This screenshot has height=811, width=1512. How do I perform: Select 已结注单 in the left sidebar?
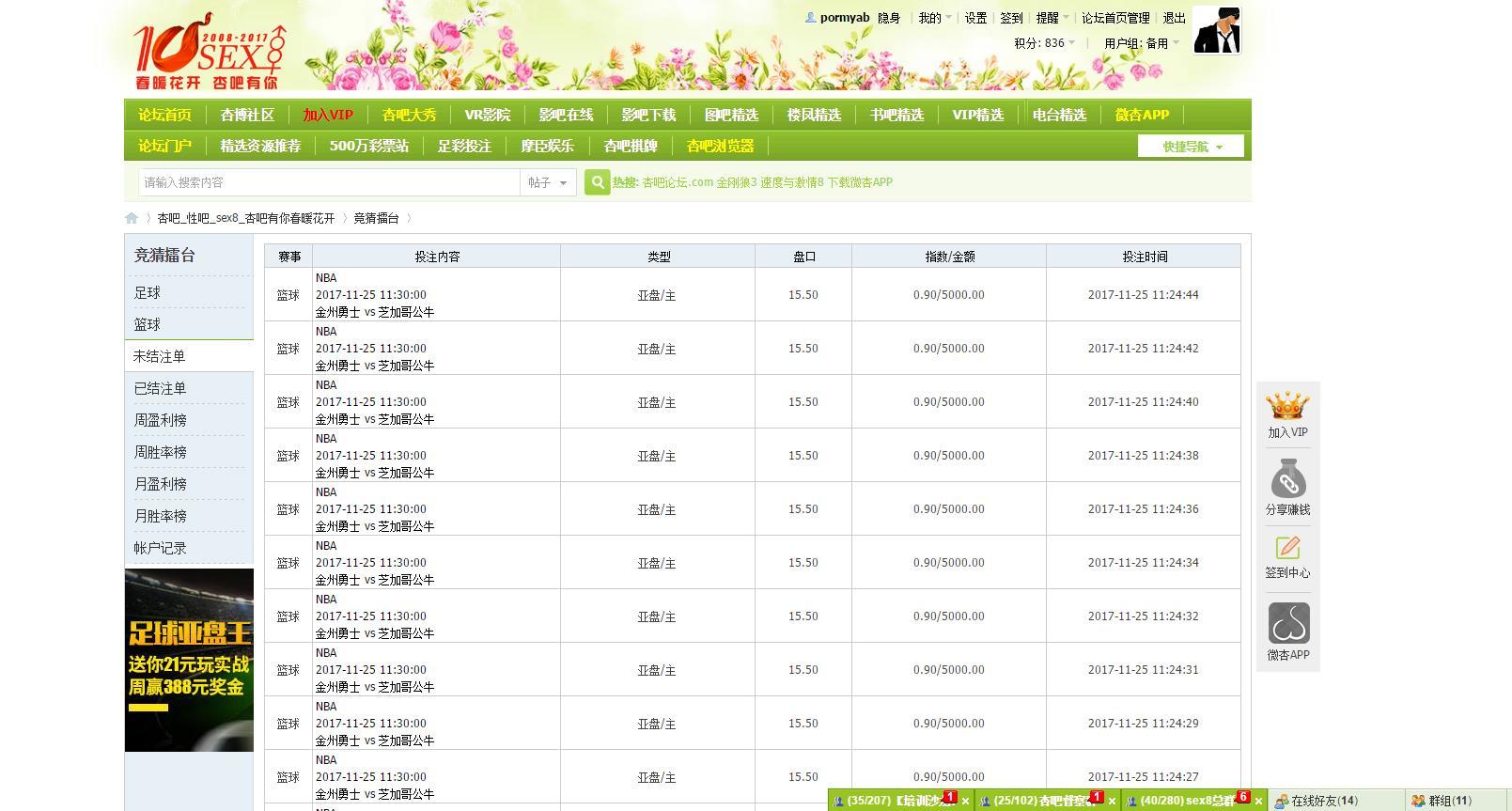160,388
